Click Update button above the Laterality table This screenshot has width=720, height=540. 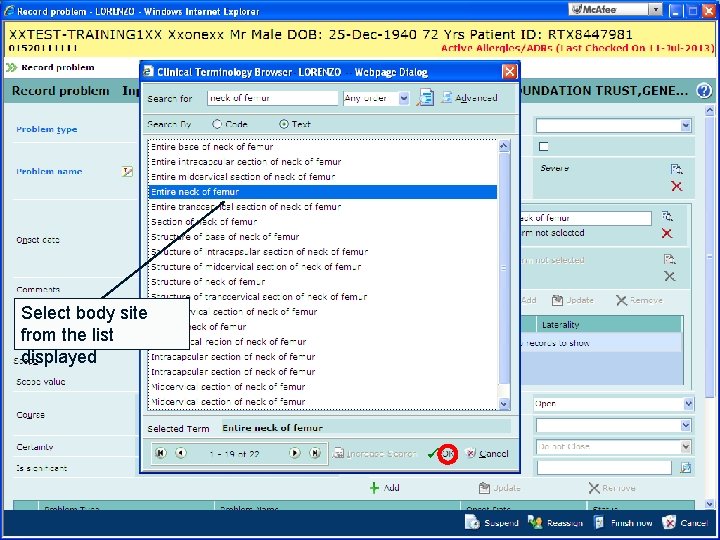(x=573, y=300)
